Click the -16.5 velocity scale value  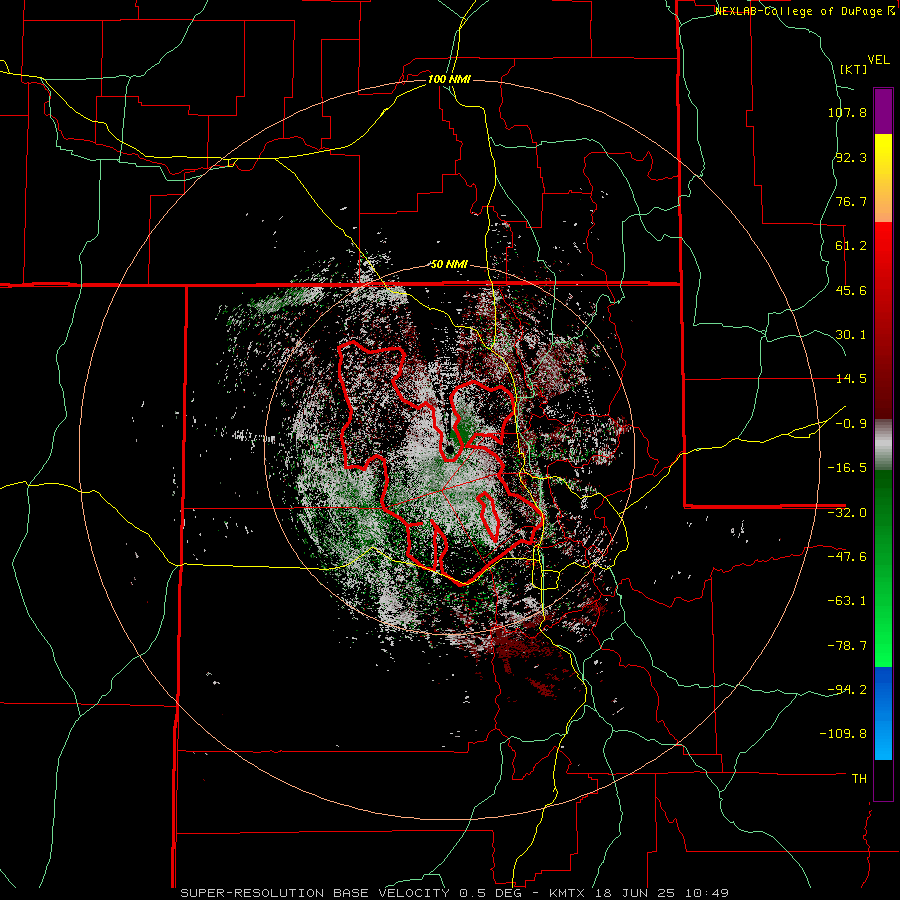coord(847,468)
